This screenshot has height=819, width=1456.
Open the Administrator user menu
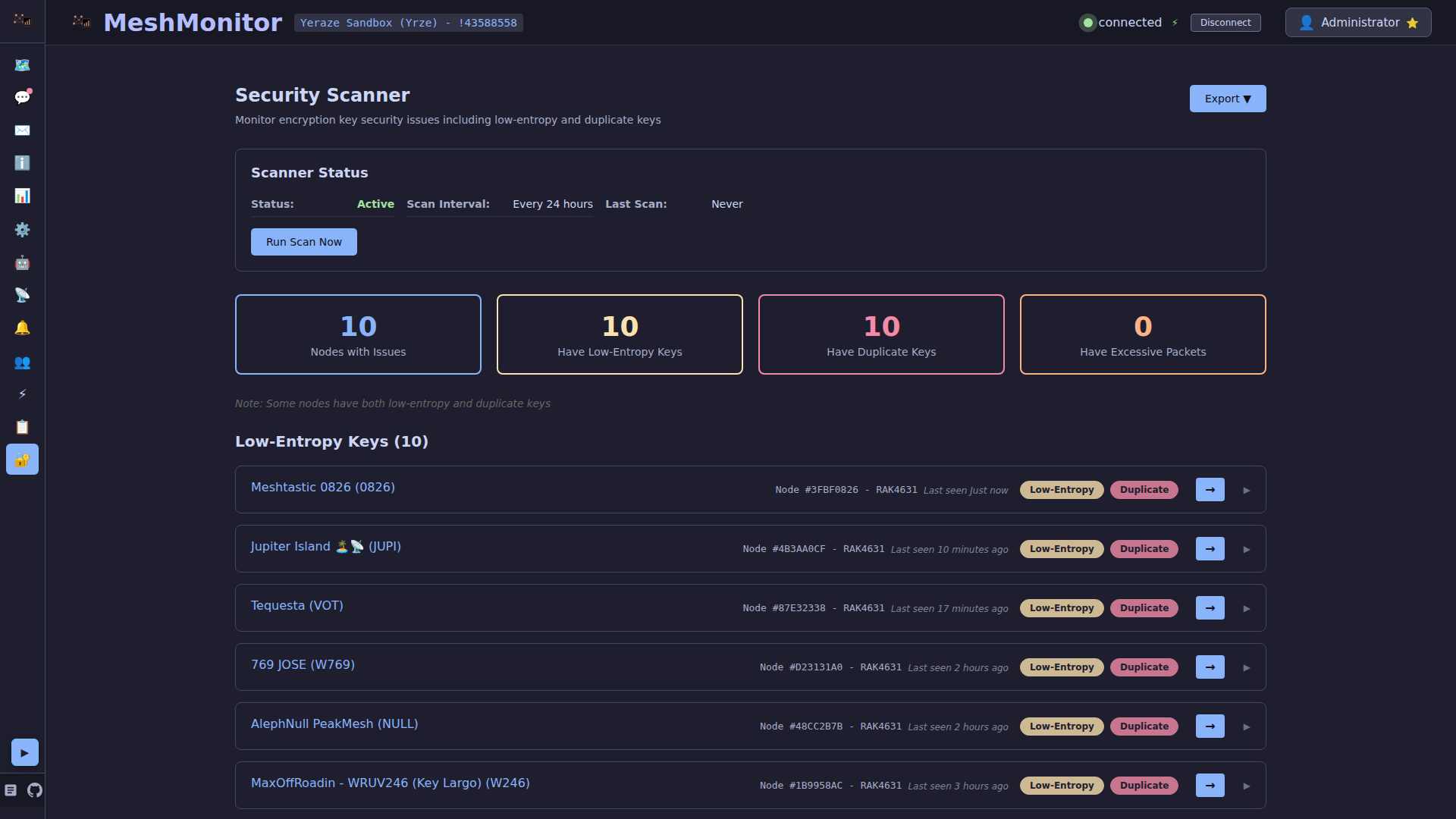point(1357,23)
